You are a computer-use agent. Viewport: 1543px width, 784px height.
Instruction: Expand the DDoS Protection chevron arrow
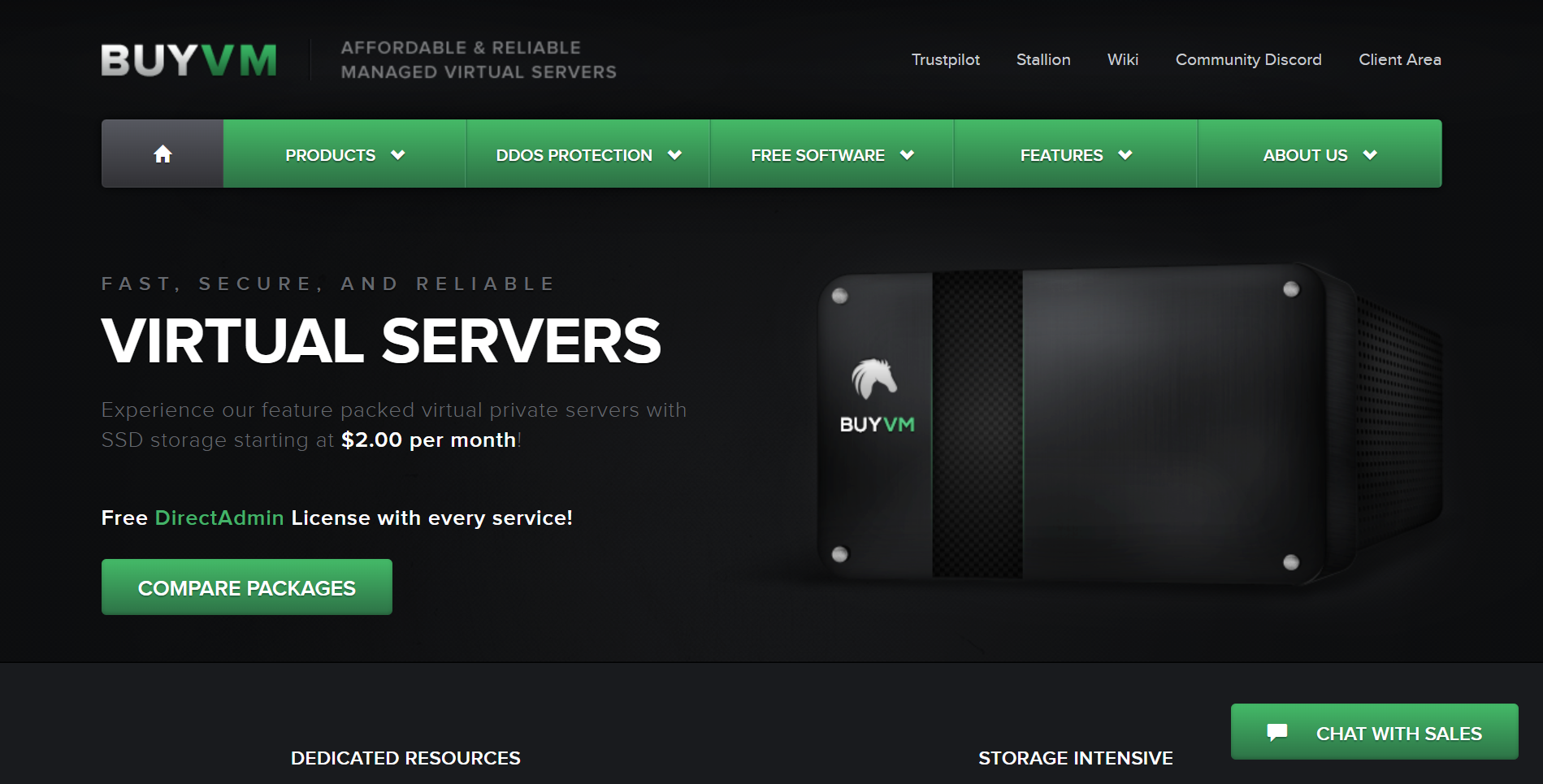tap(674, 155)
